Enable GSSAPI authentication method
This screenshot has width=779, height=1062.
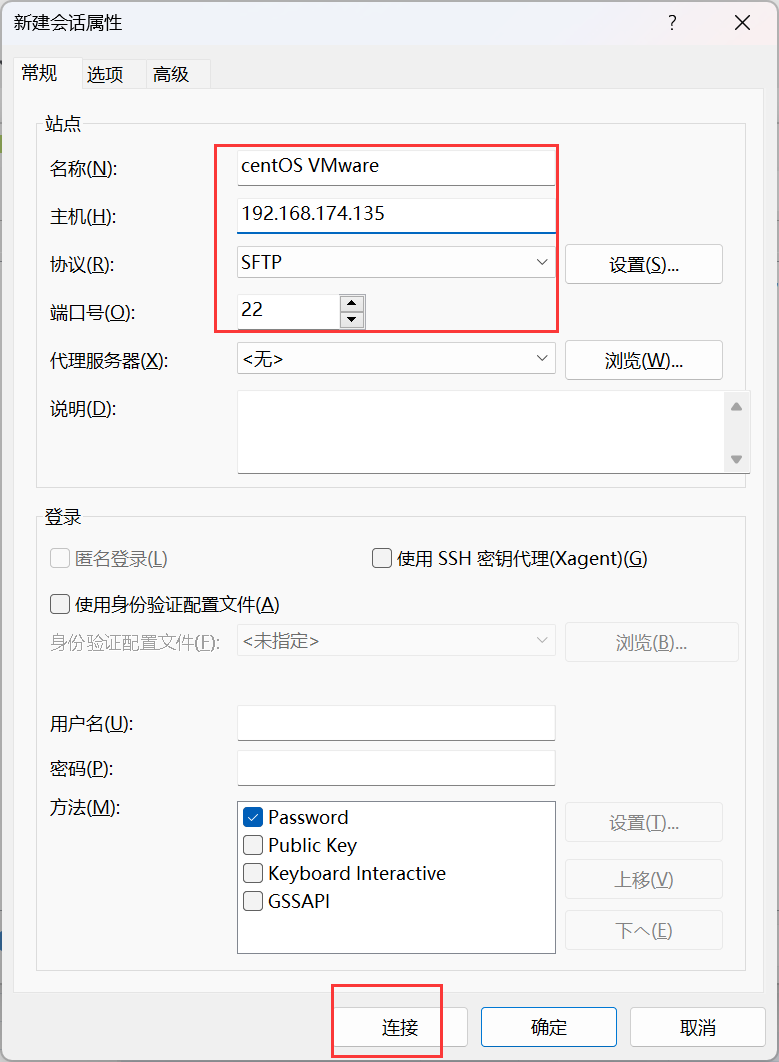click(x=253, y=901)
